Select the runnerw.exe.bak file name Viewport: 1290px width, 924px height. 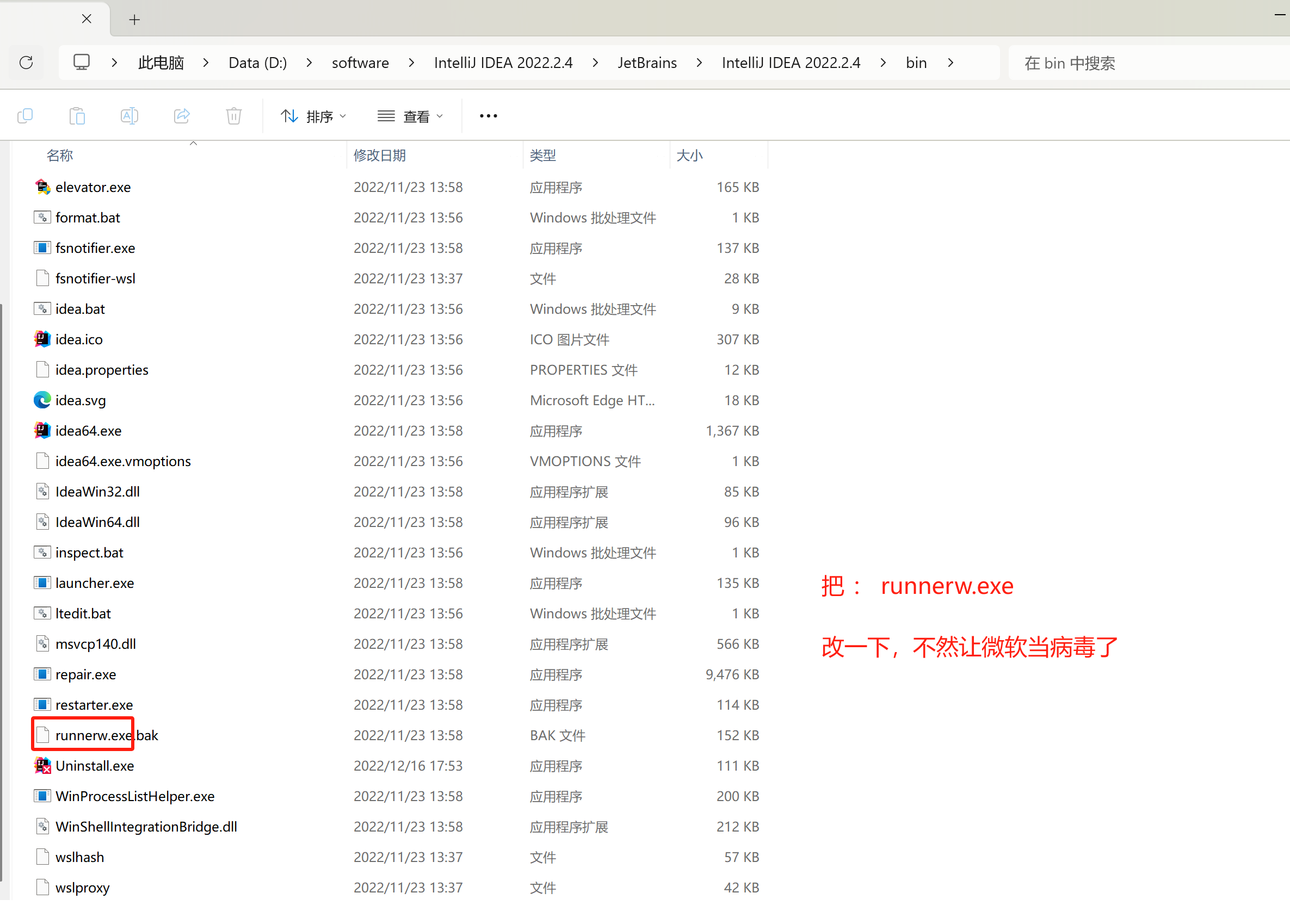[107, 735]
